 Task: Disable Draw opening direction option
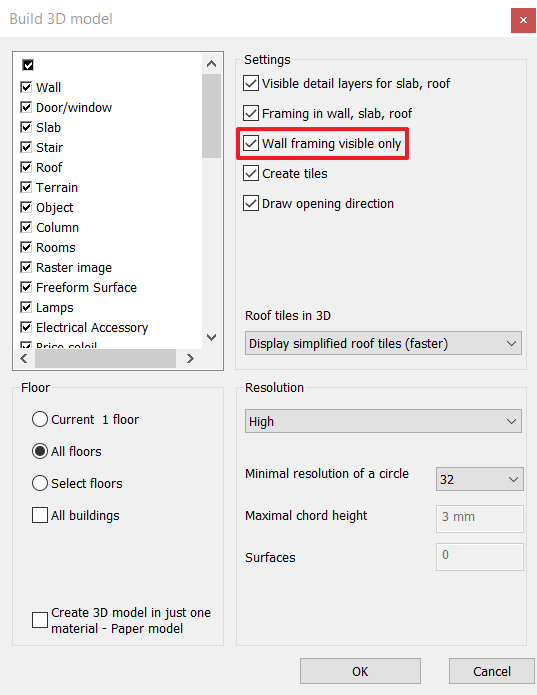[251, 203]
